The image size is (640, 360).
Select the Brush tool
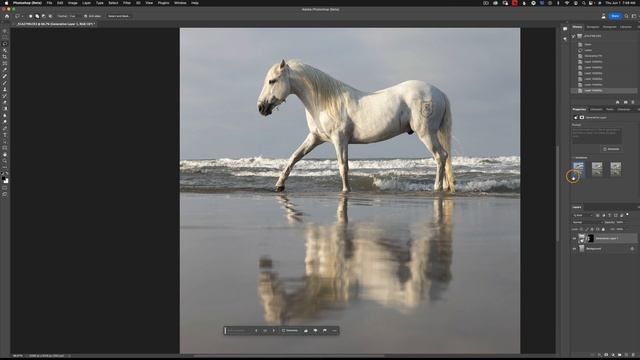pyautogui.click(x=5, y=82)
